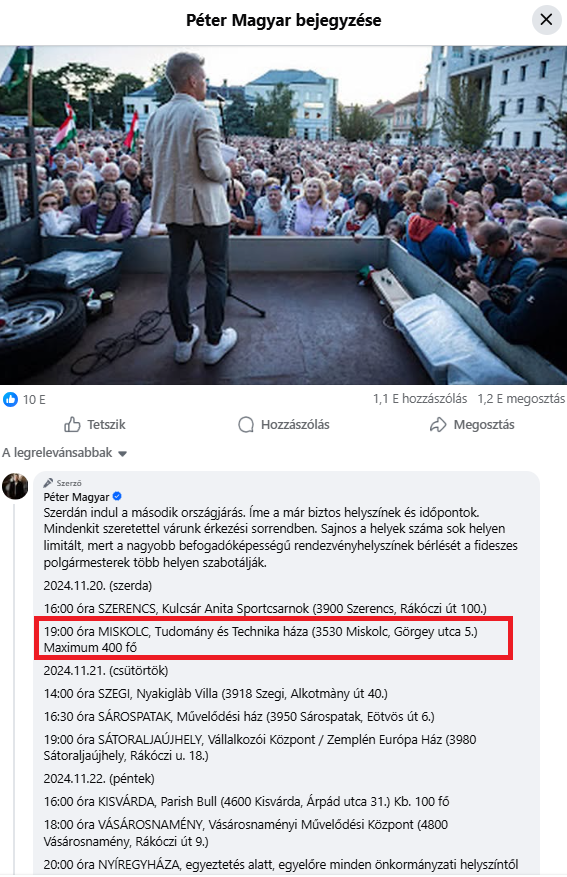Click the highlighted MISKOLC event line
This screenshot has width=567, height=877.
[273, 639]
